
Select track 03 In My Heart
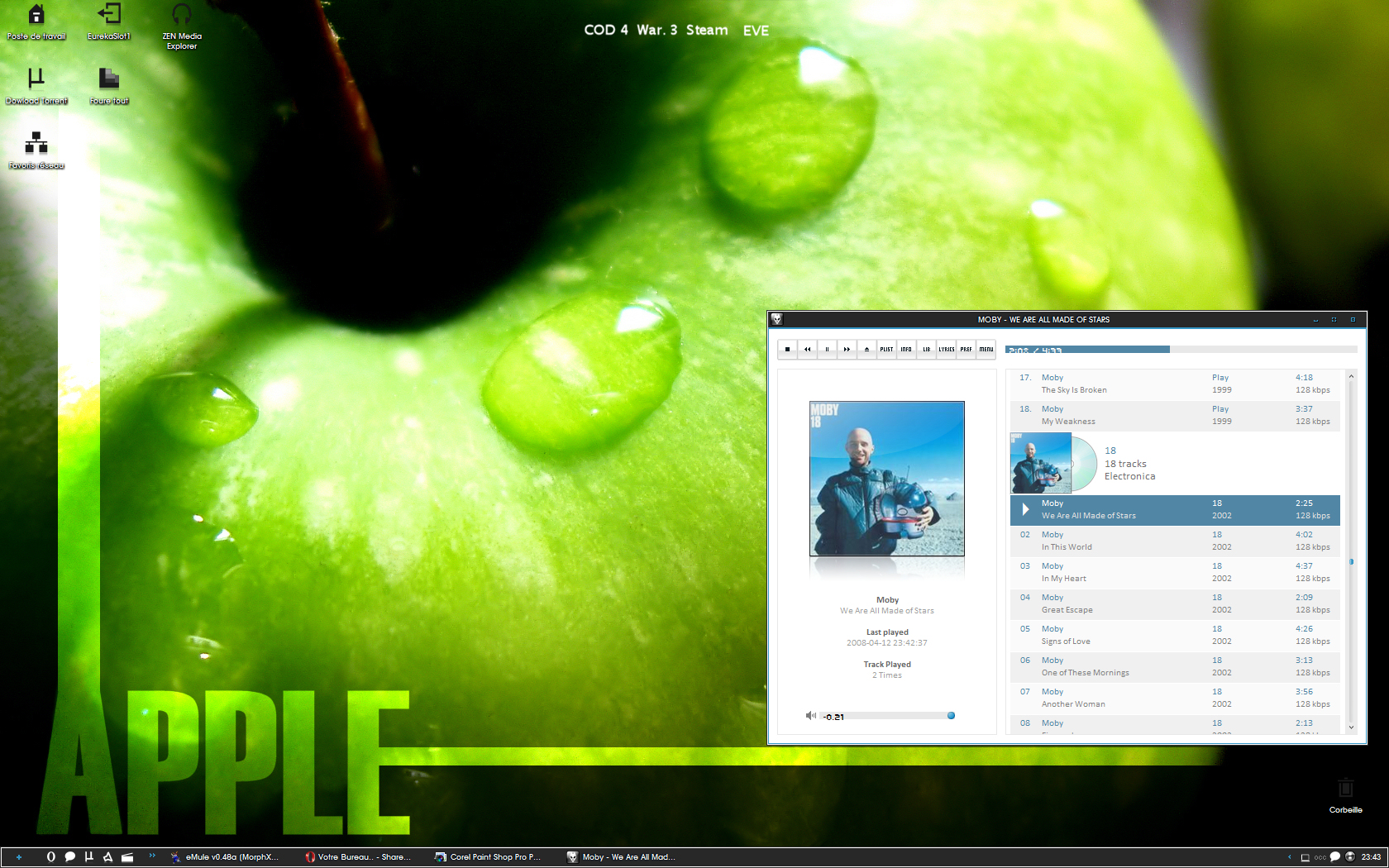[x=1175, y=572]
